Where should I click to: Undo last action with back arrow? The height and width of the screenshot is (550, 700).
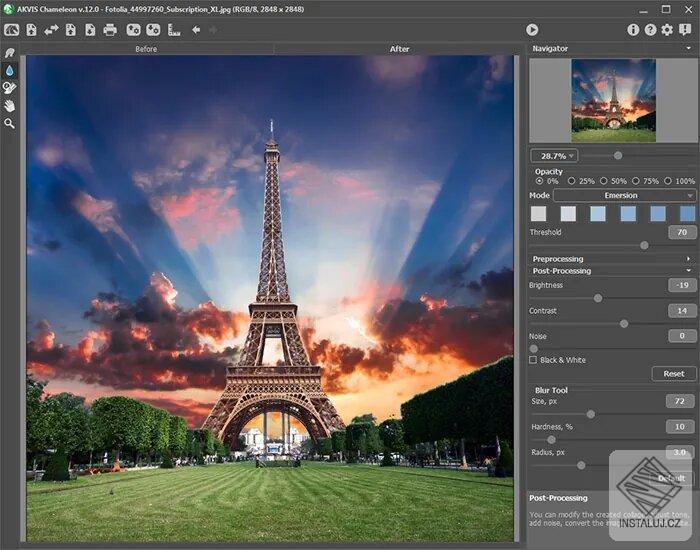196,30
